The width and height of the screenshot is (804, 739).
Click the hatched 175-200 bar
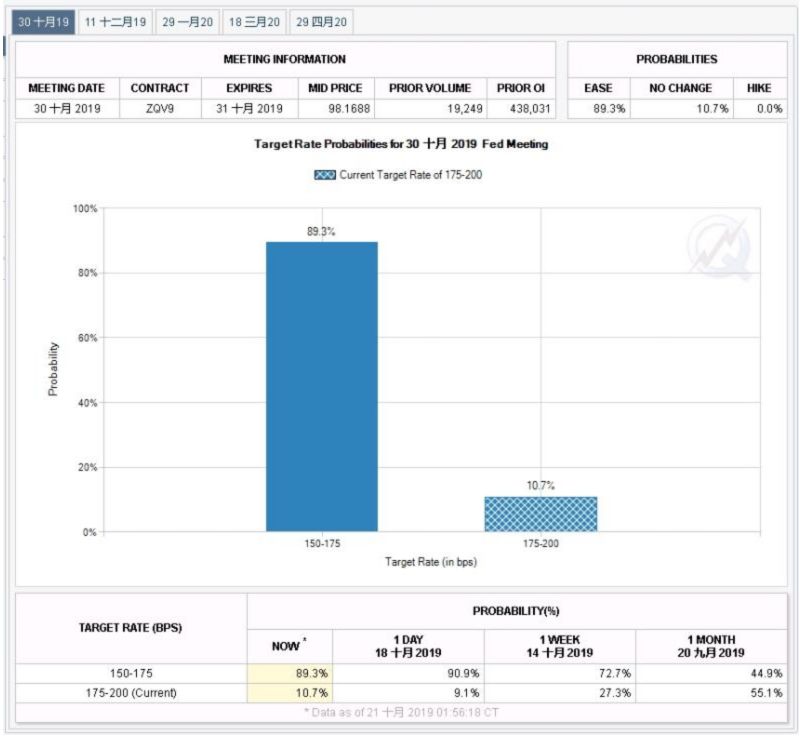click(x=541, y=515)
